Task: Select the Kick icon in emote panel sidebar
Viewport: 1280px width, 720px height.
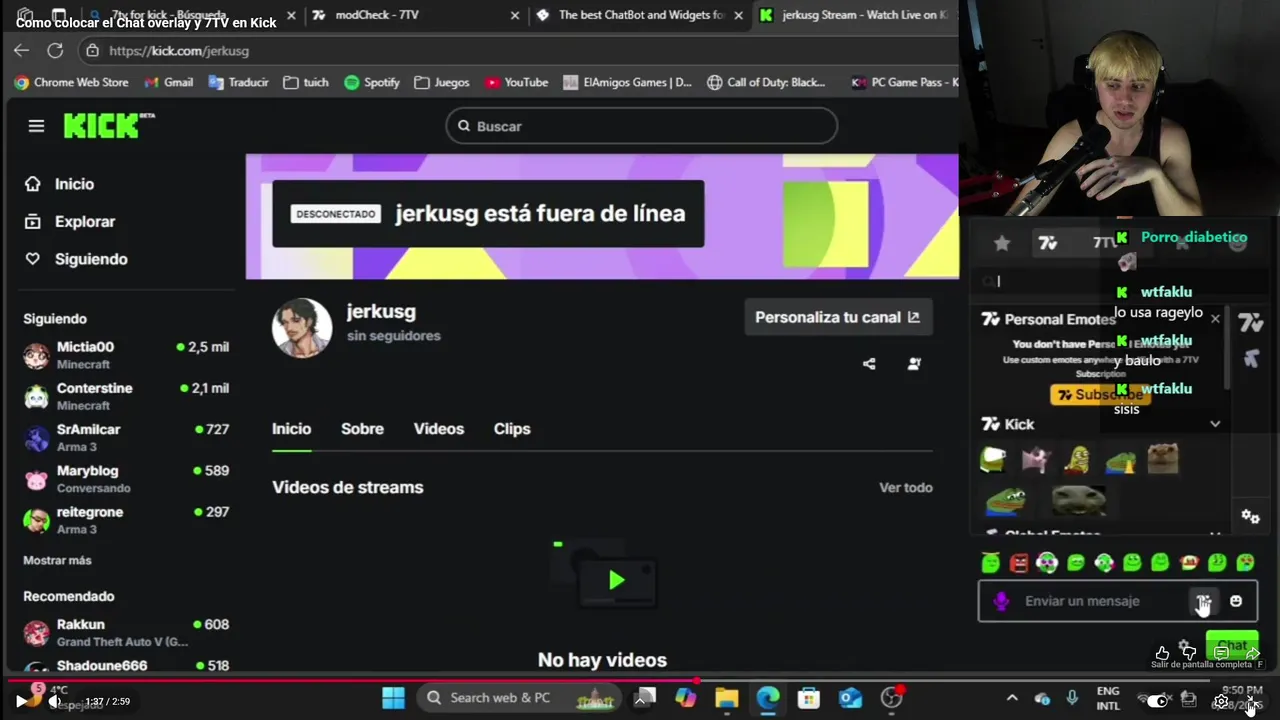Action: tap(1250, 358)
